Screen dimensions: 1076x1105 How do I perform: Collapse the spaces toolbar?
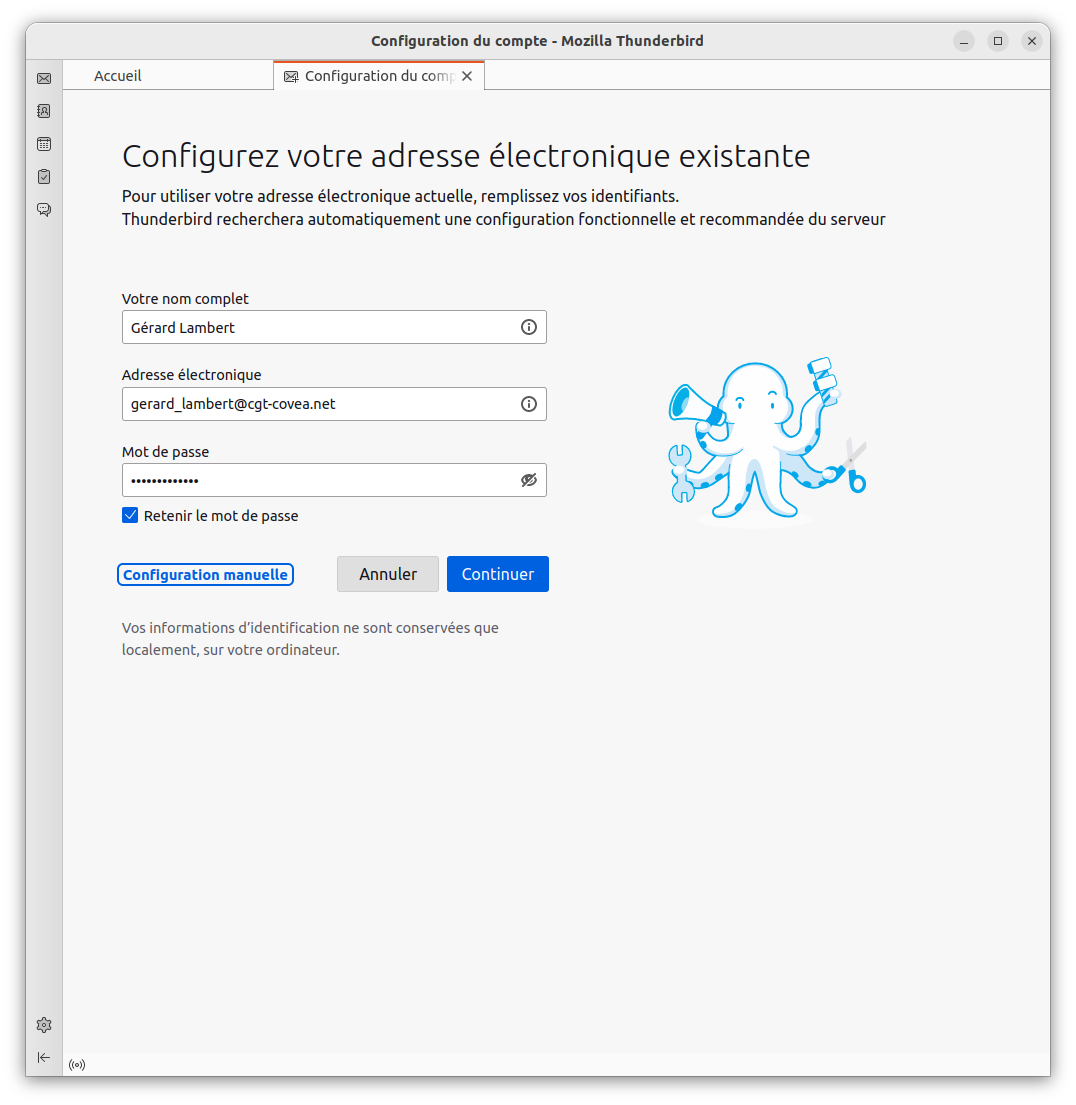tap(44, 1057)
